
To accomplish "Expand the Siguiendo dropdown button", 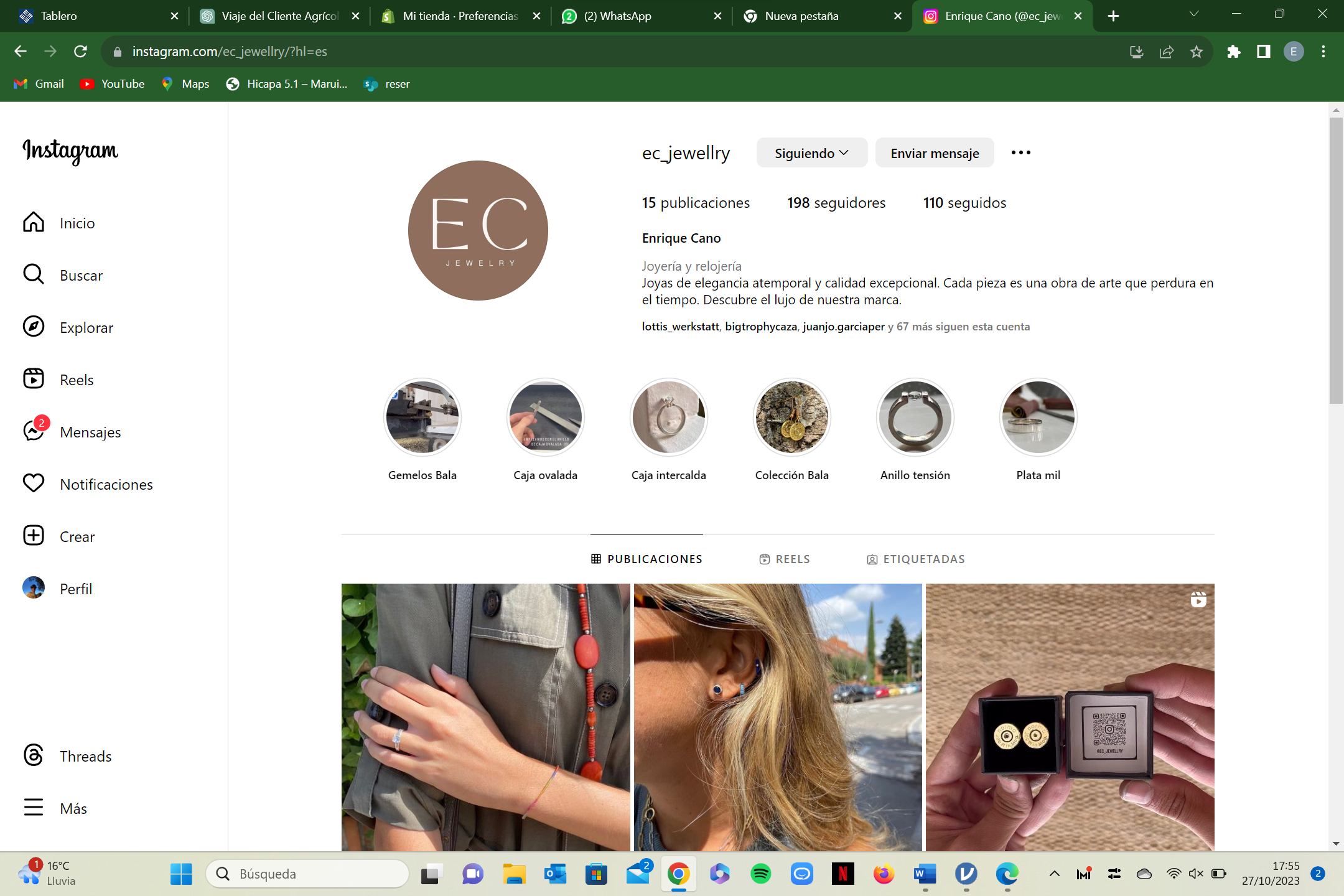I will 811,153.
